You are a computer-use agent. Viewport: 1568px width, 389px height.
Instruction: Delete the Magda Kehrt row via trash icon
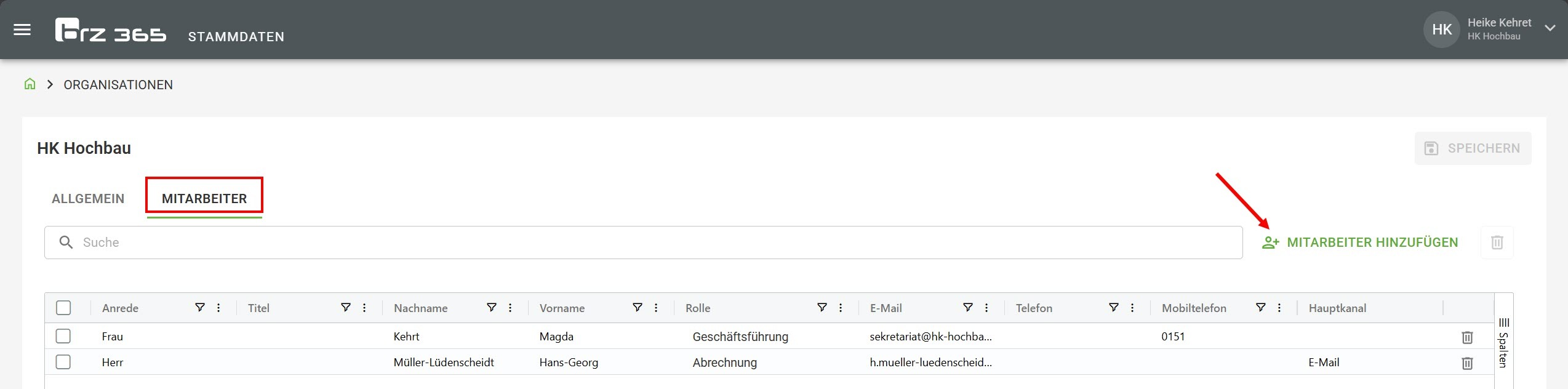(x=1467, y=337)
